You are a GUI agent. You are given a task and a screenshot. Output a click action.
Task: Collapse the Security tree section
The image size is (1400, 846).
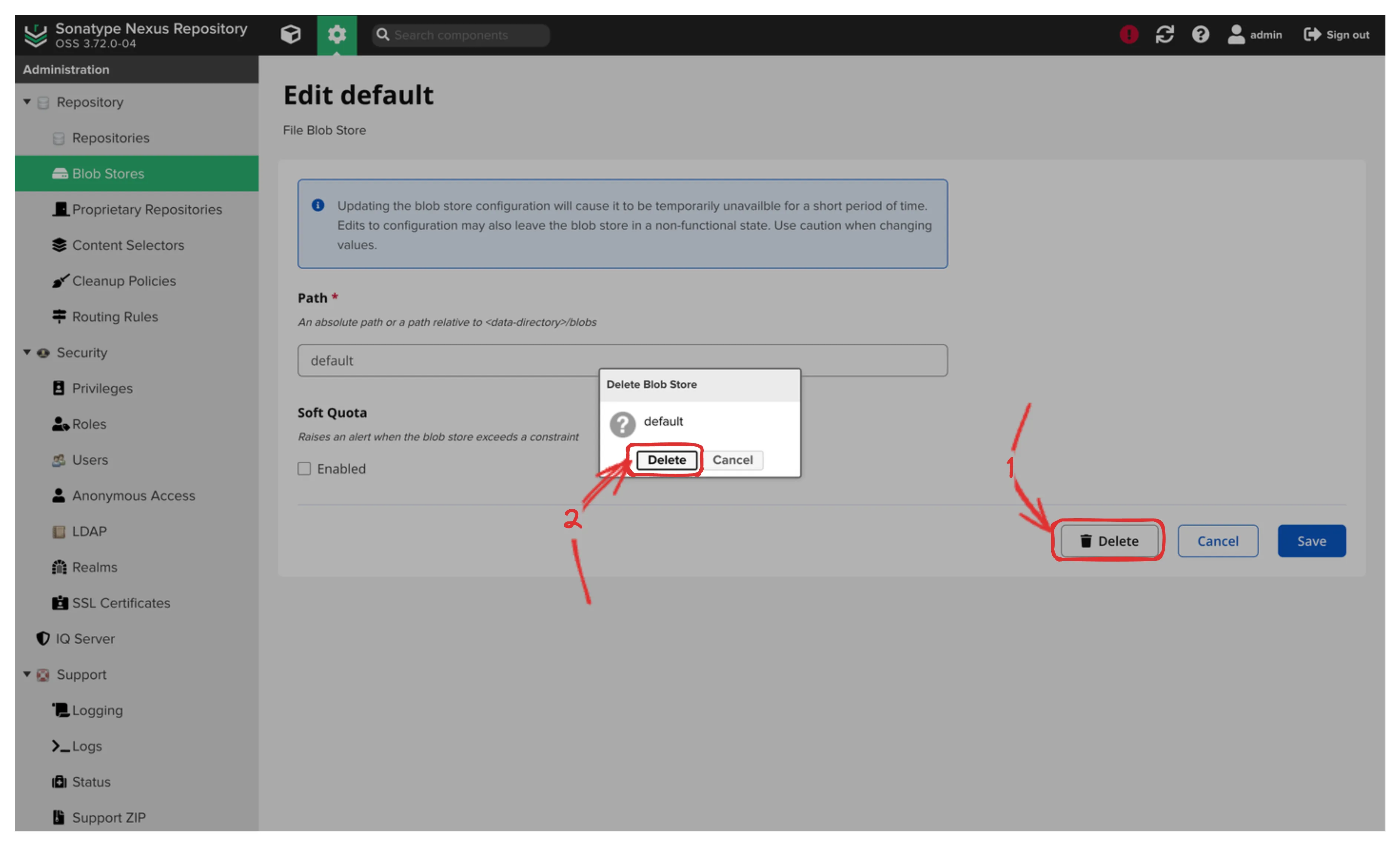point(27,352)
